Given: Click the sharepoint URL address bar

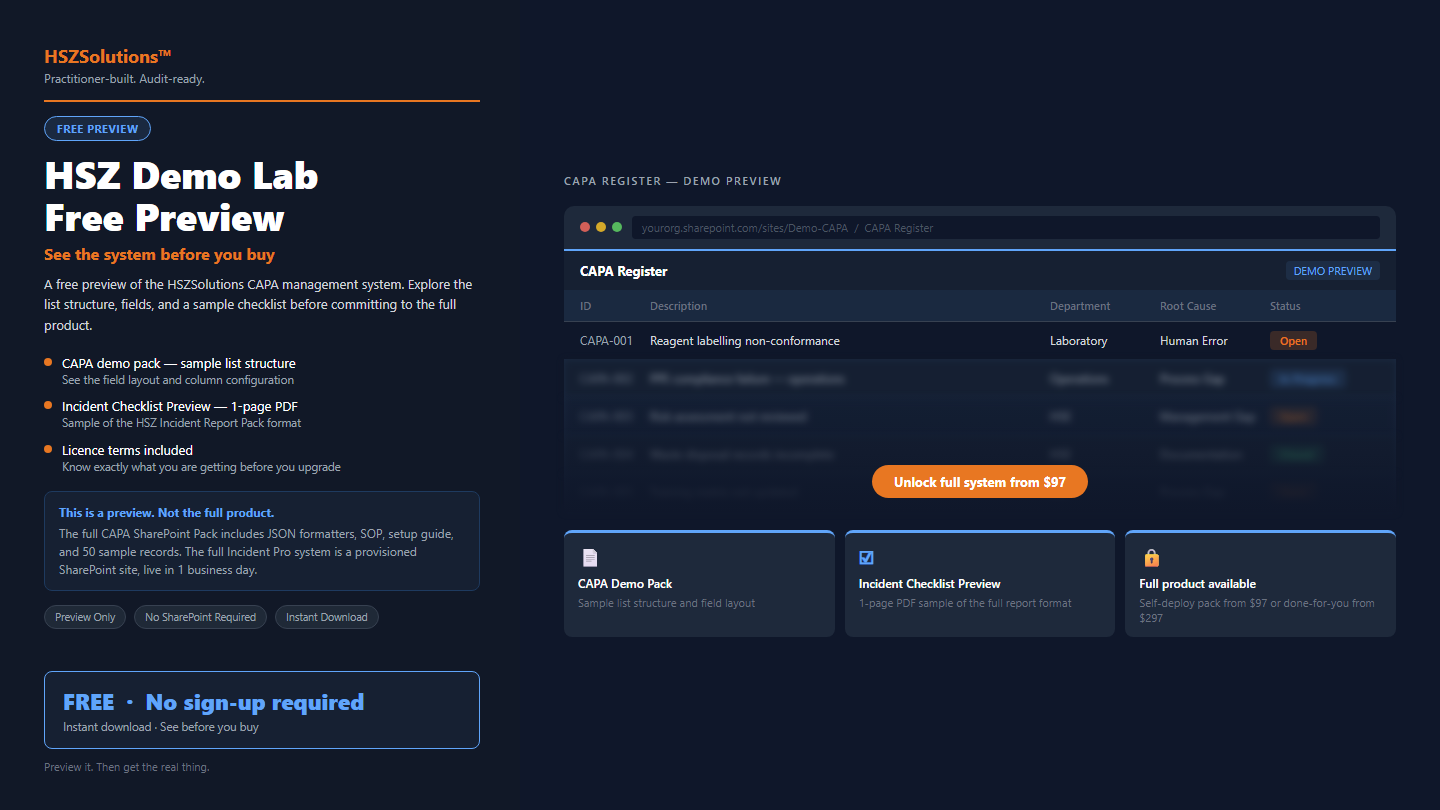Looking at the screenshot, I should tap(1006, 228).
